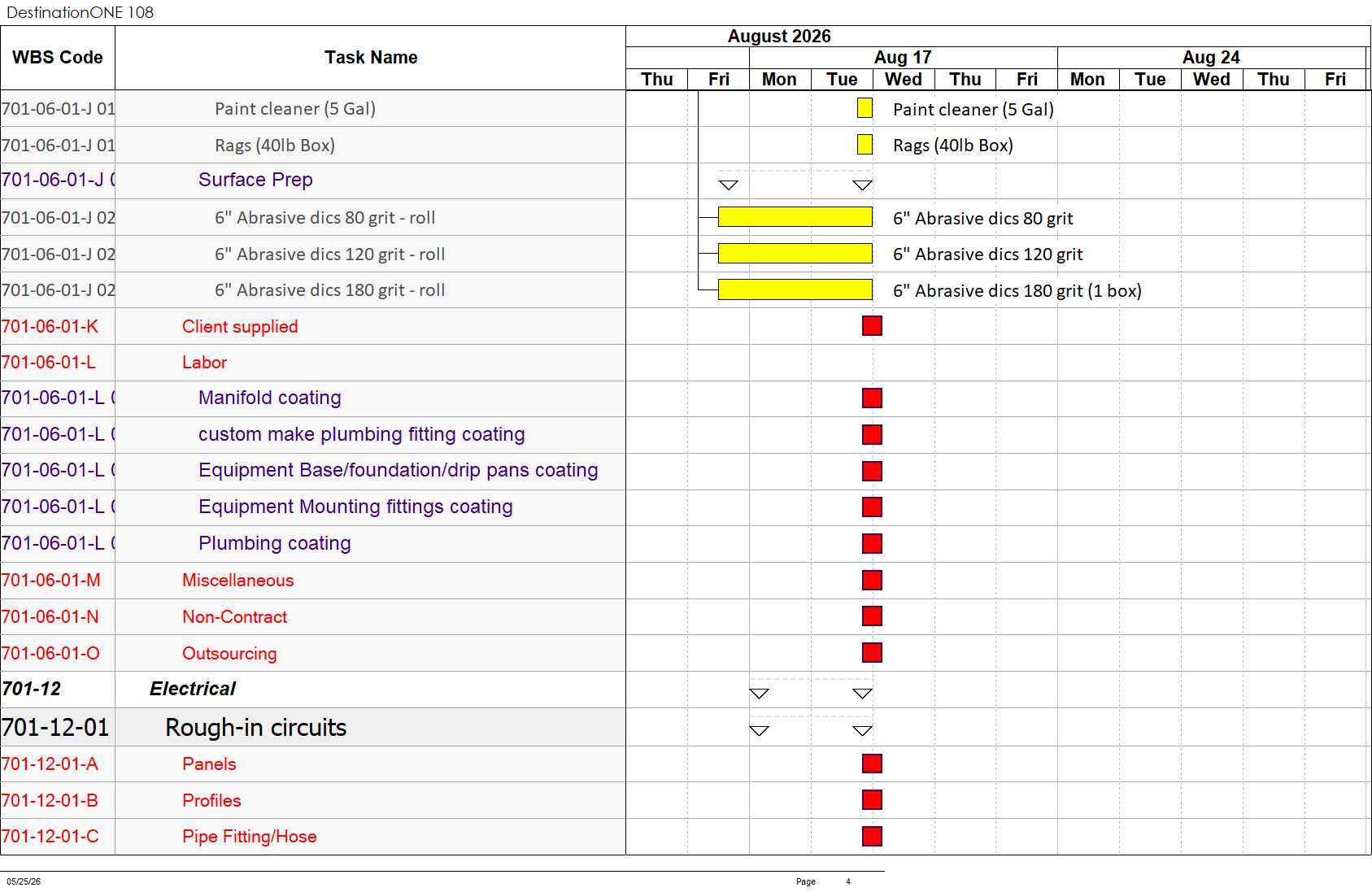The height and width of the screenshot is (892, 1372).
Task: Click the red Plumbing coating milestone square
Action: coord(872,543)
